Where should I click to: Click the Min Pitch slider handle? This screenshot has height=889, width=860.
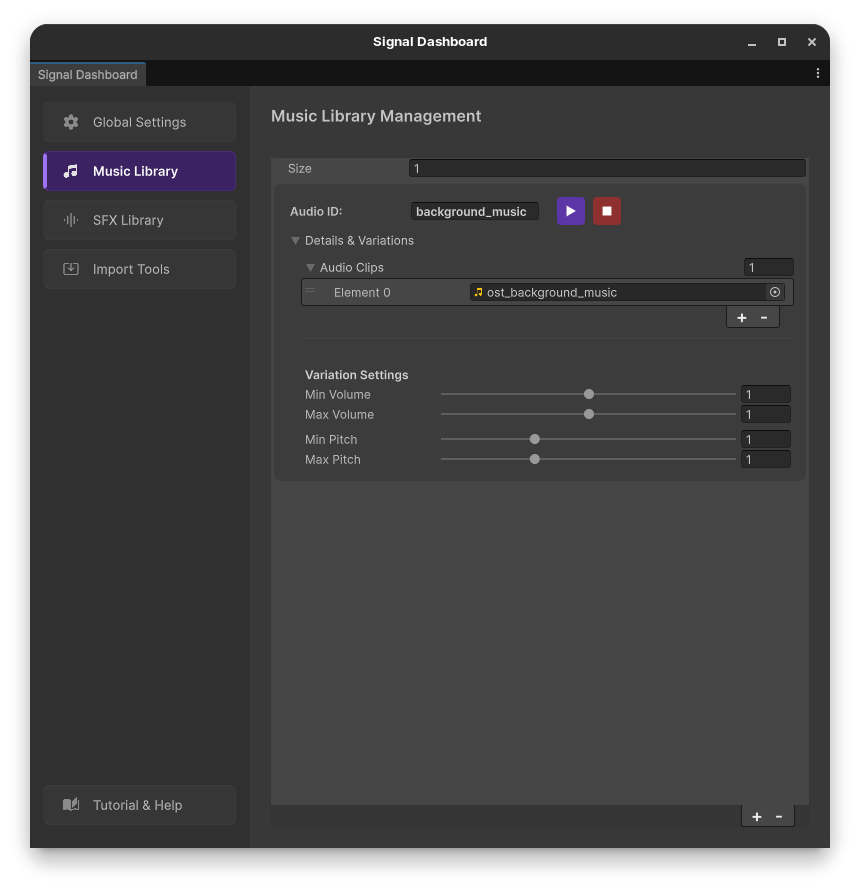[535, 439]
